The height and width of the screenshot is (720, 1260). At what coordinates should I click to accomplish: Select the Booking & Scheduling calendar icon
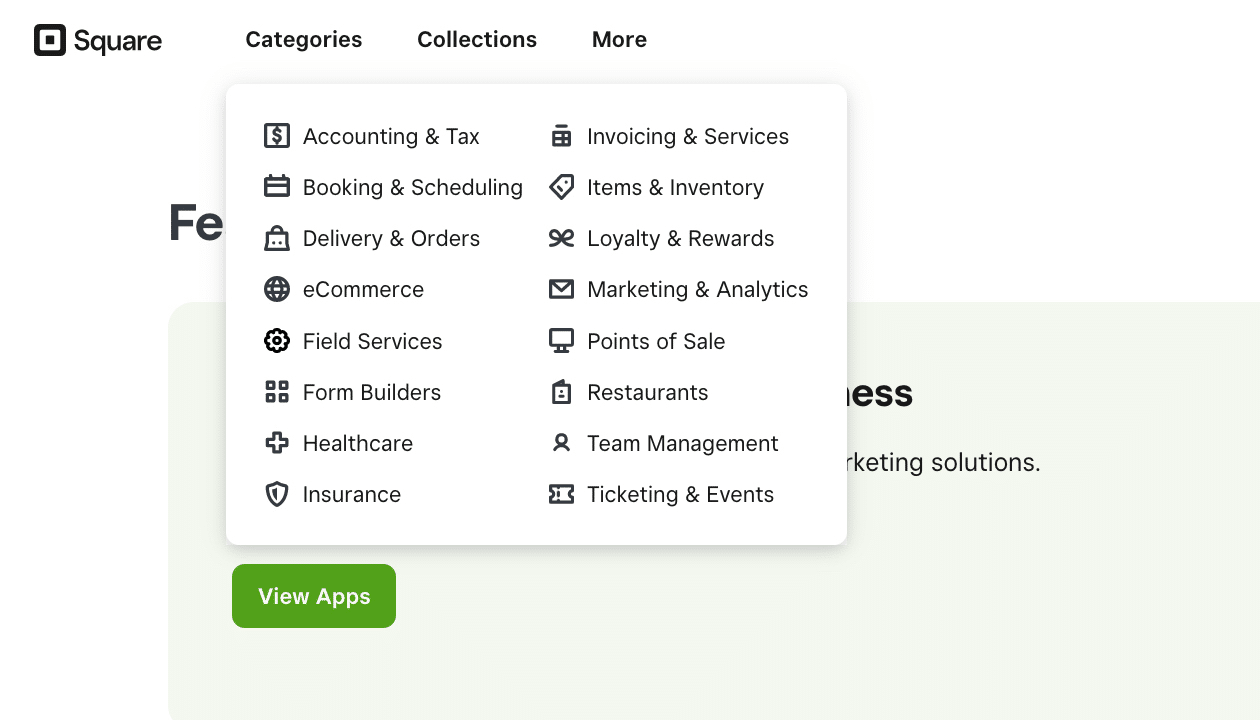(x=277, y=187)
